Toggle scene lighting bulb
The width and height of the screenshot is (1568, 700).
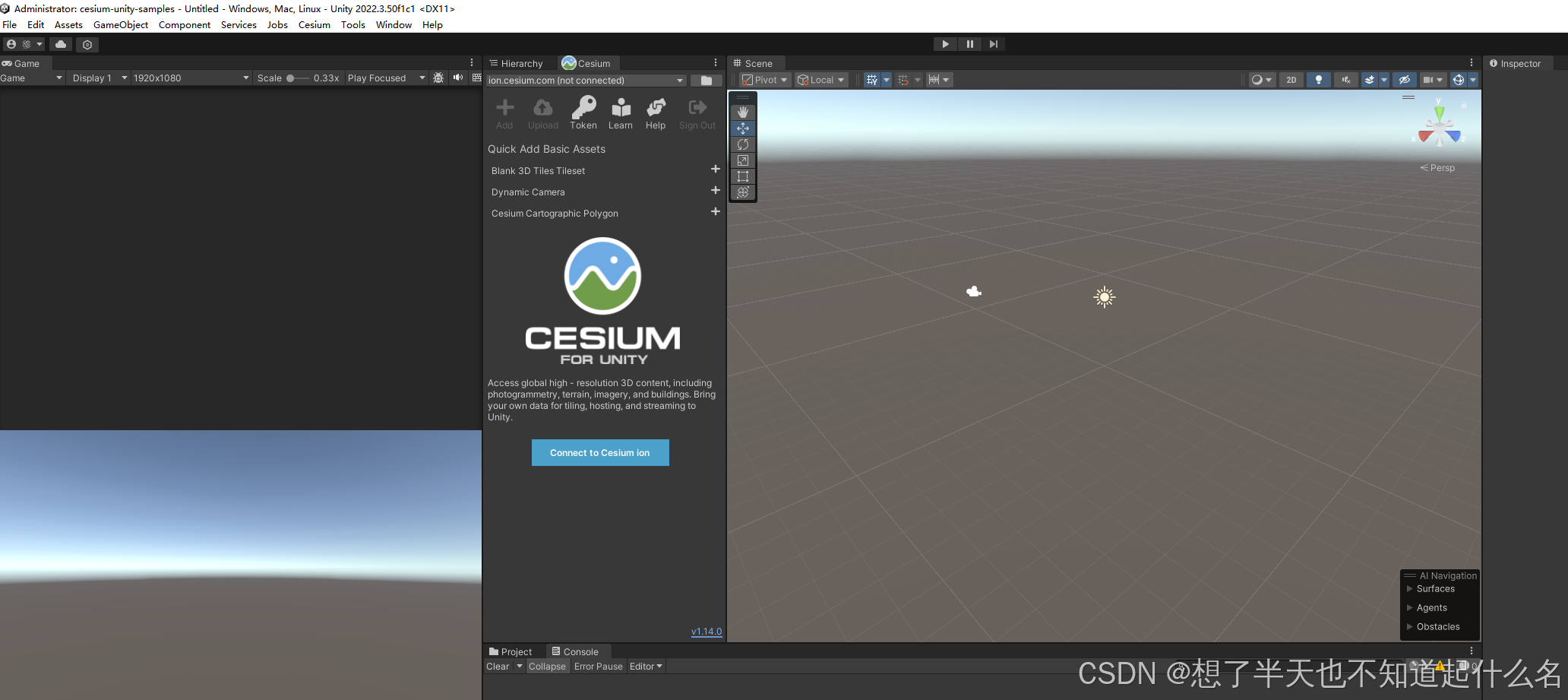tap(1319, 80)
